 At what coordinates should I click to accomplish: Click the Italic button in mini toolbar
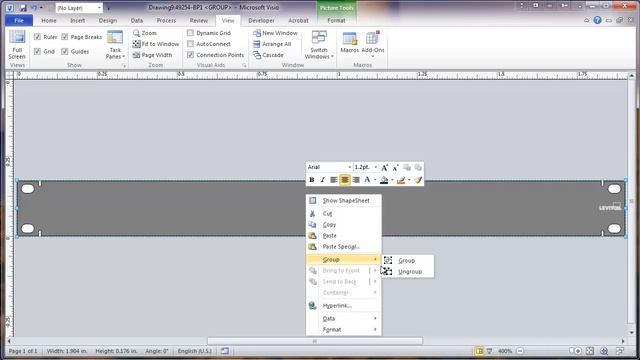click(x=322, y=180)
